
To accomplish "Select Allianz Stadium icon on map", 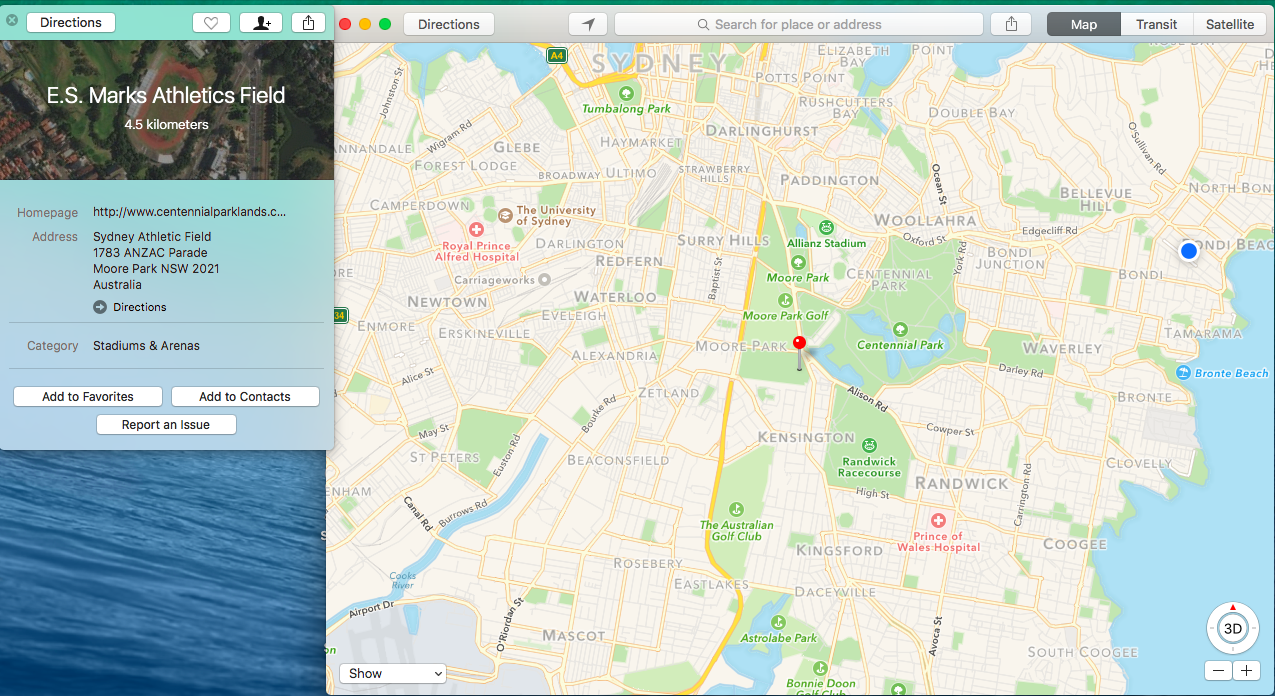I will tap(827, 227).
